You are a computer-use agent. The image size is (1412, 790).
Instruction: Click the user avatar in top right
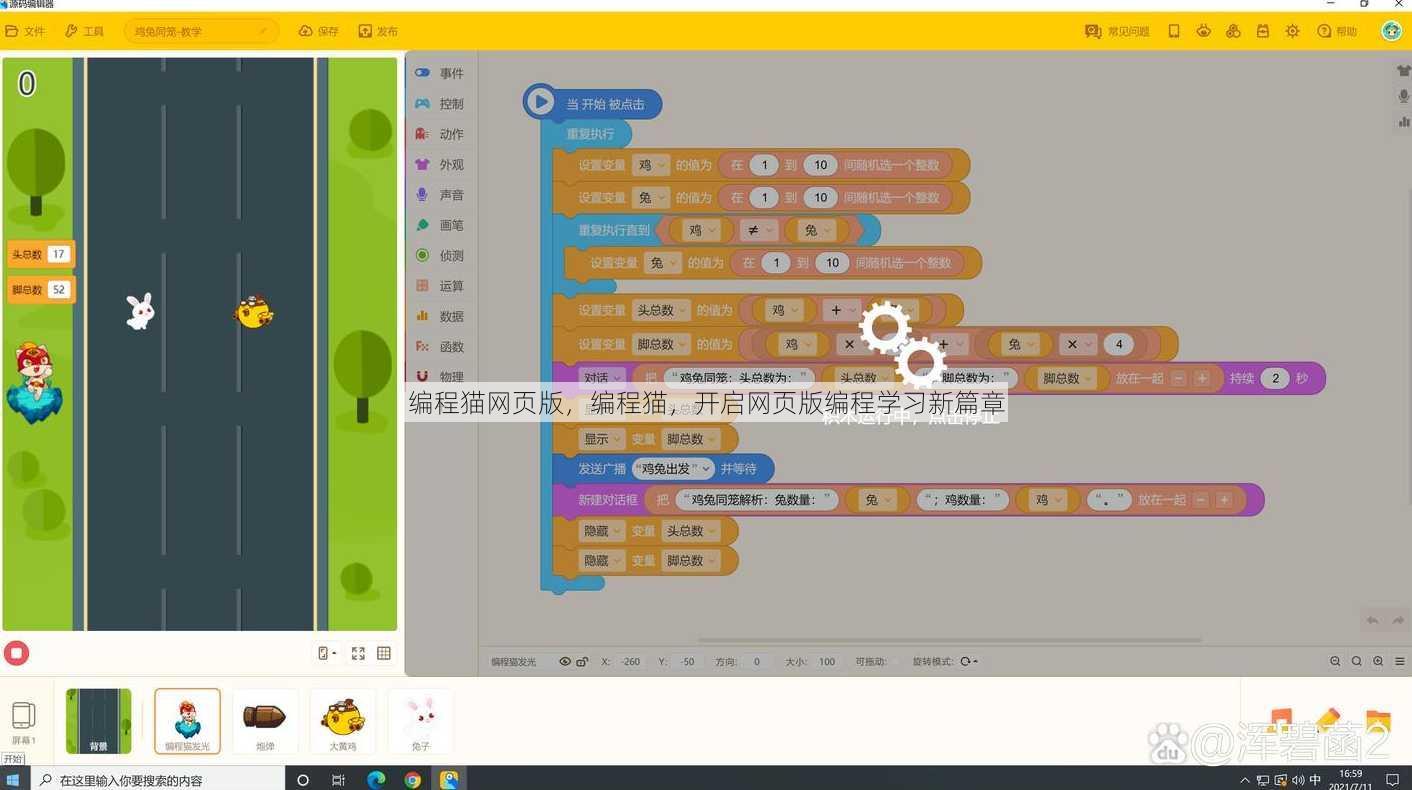point(1391,30)
